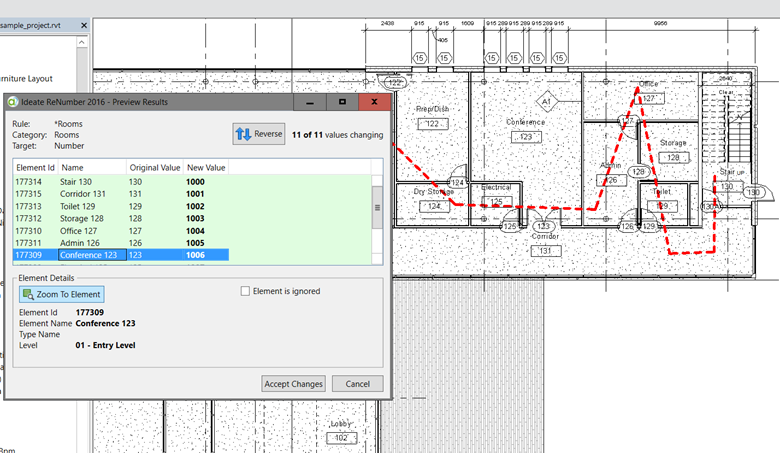Click the results list scrollbar thumb

[x=378, y=208]
